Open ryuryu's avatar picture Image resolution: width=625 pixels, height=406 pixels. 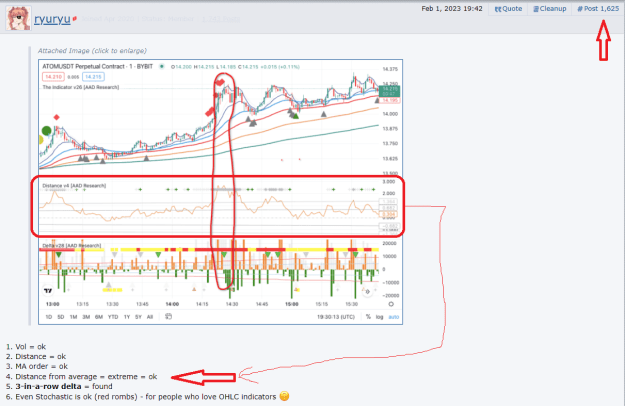(18, 18)
